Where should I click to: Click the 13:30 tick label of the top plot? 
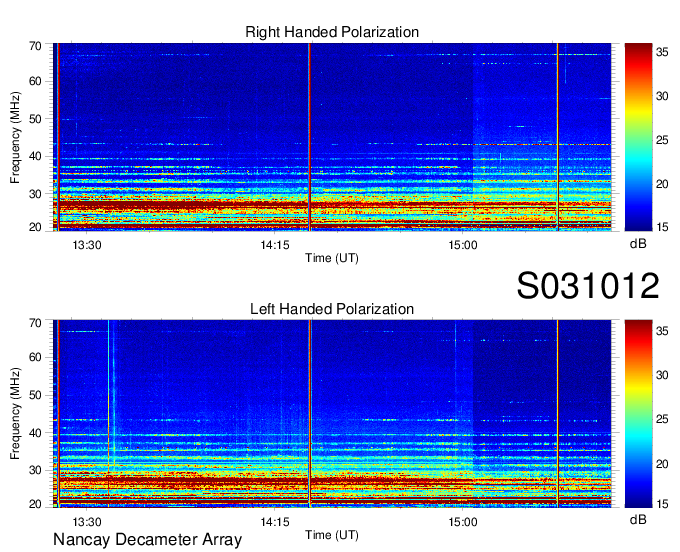pos(87,245)
